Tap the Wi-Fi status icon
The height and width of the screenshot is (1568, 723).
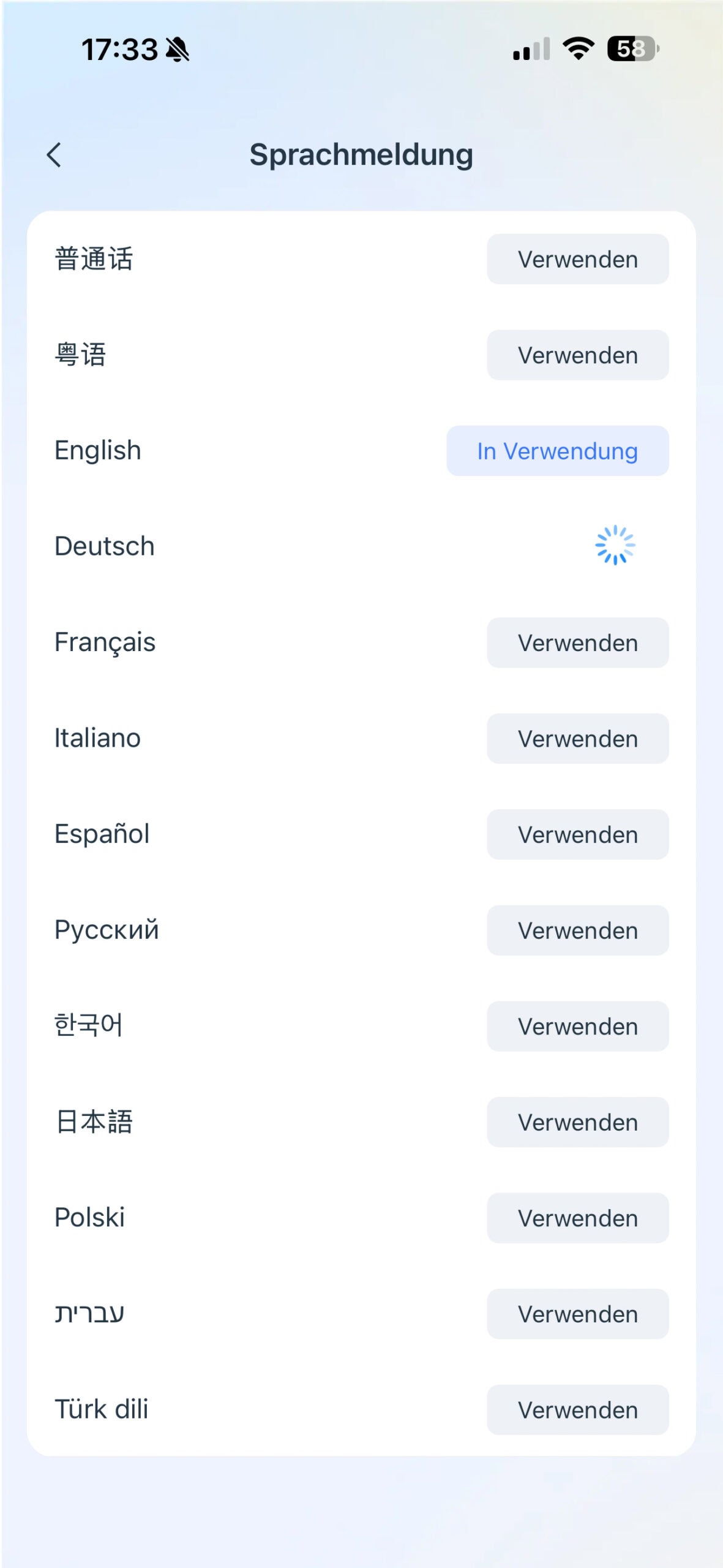tap(578, 48)
